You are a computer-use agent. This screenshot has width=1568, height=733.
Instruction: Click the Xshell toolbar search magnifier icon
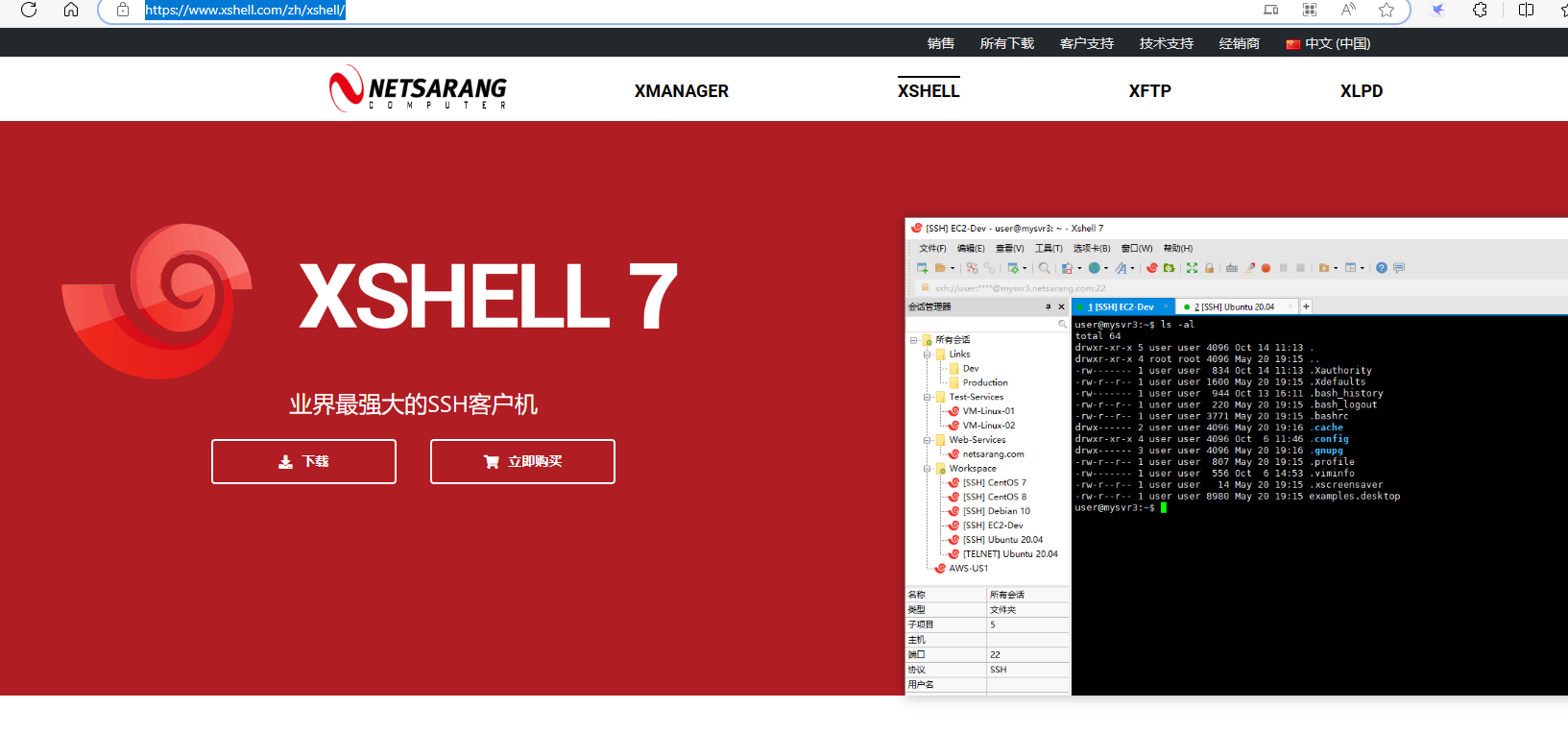(1045, 268)
